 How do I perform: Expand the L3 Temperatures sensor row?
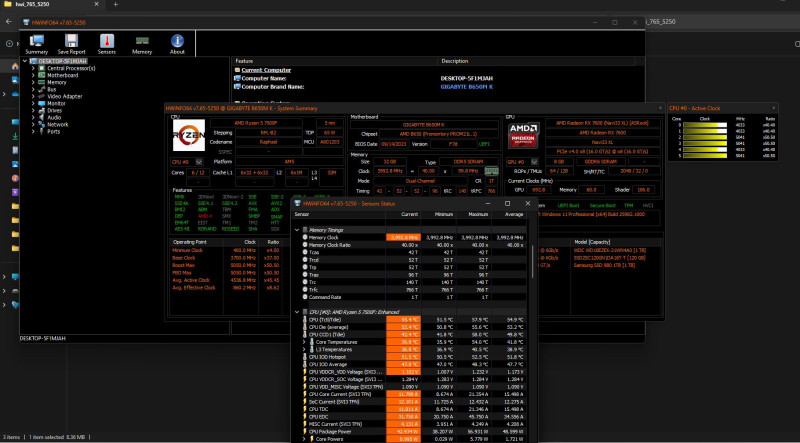point(305,349)
